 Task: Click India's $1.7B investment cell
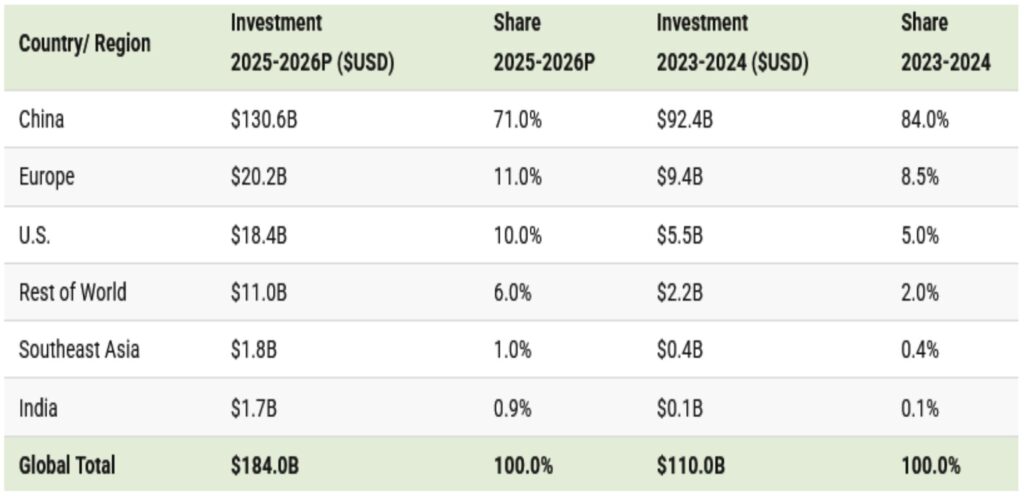pos(255,408)
